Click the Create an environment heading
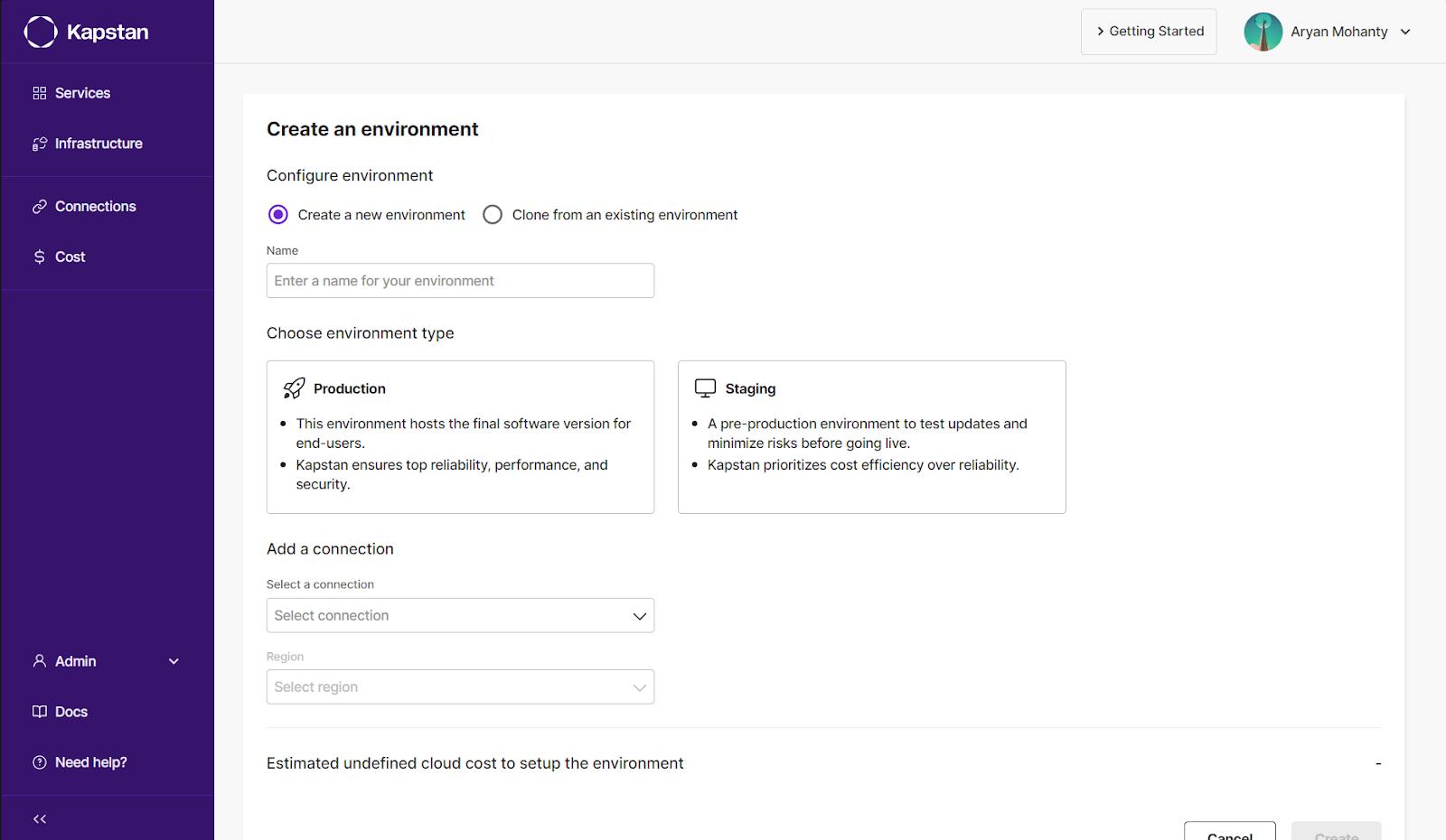 [x=372, y=129]
